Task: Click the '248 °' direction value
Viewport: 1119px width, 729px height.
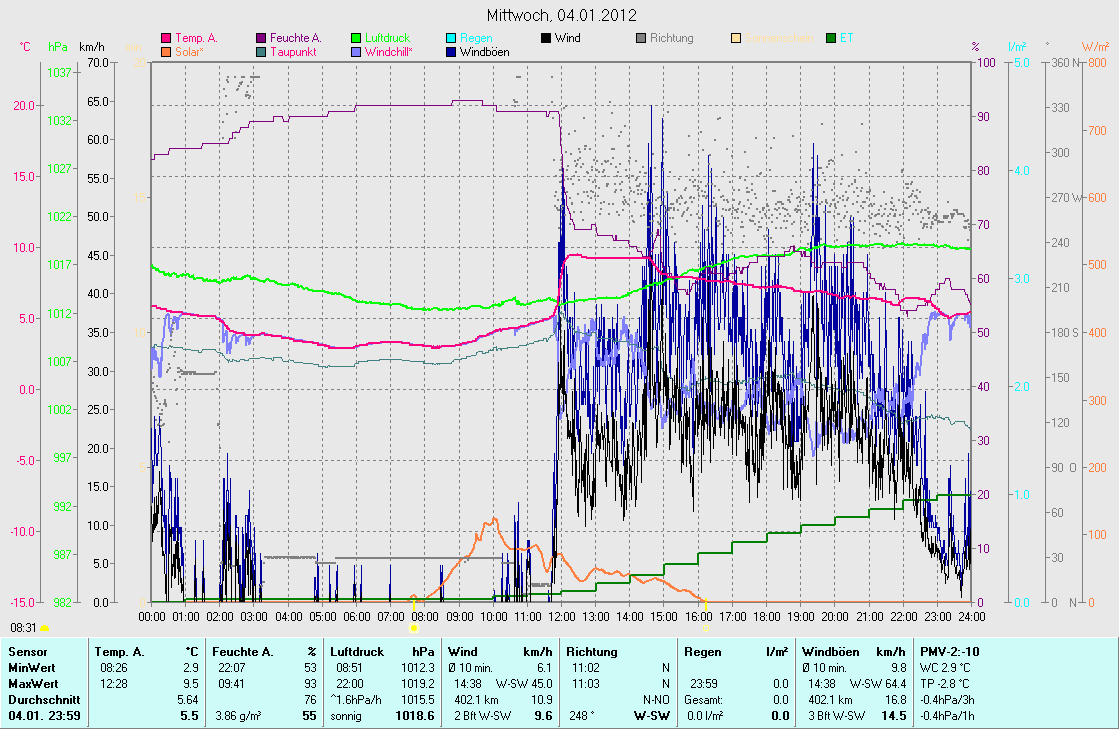Action: (x=582, y=715)
